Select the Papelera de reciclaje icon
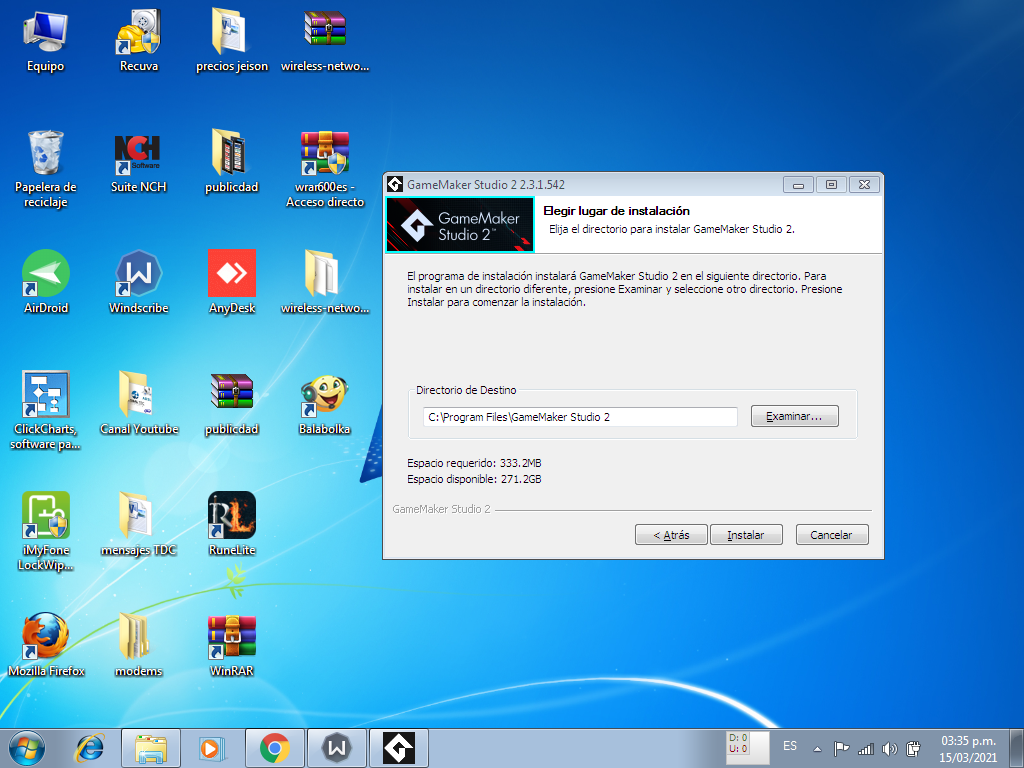Image resolution: width=1024 pixels, height=768 pixels. 45,168
